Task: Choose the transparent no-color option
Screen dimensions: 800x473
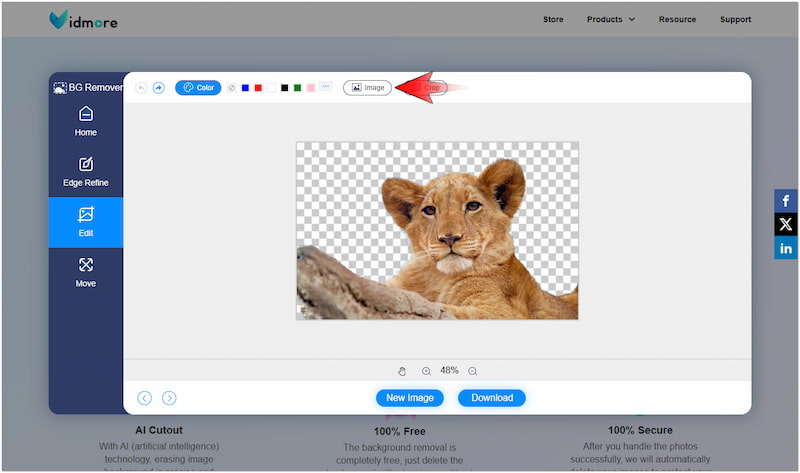Action: 232,88
